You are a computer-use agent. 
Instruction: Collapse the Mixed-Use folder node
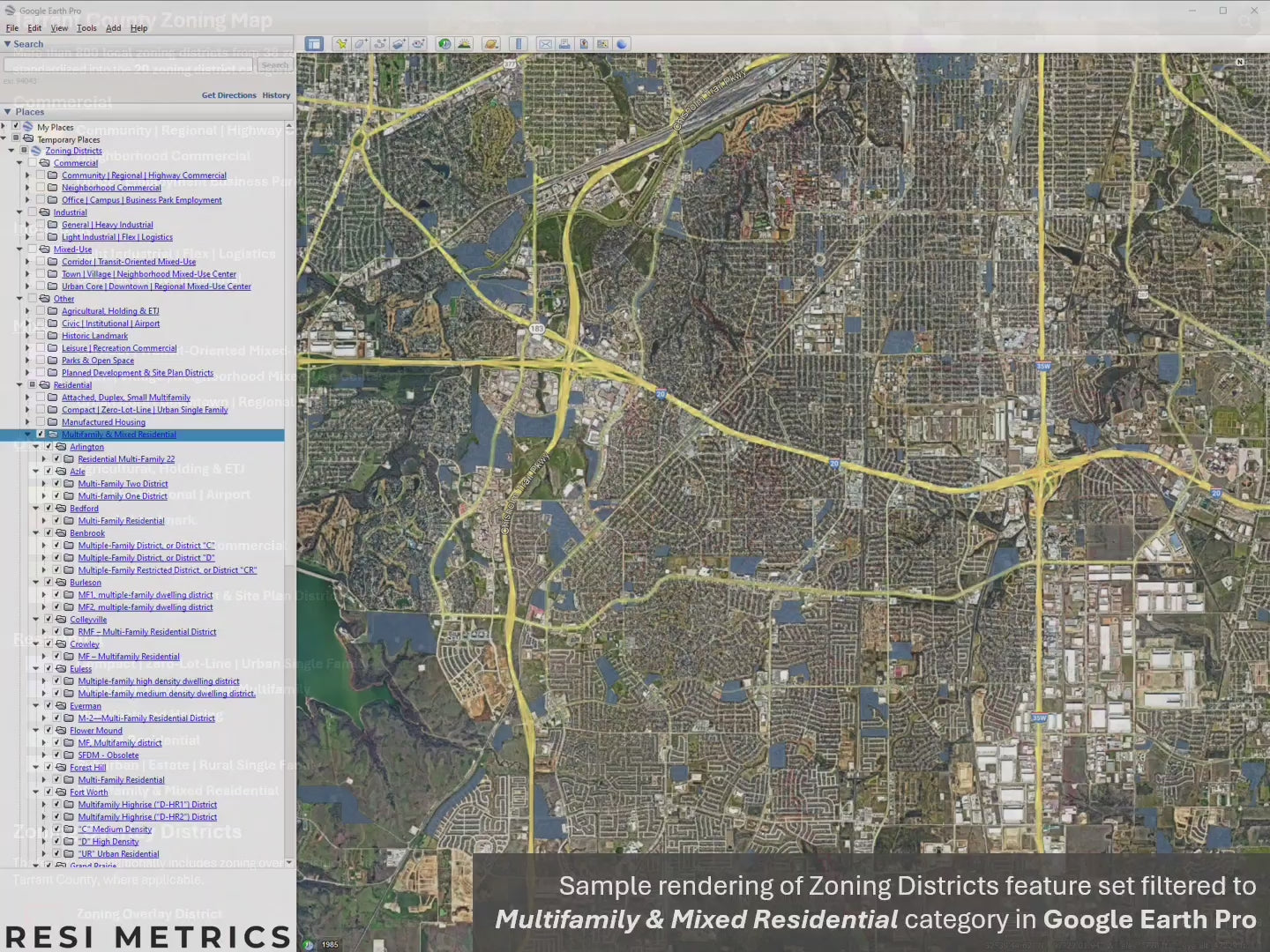[x=19, y=249]
